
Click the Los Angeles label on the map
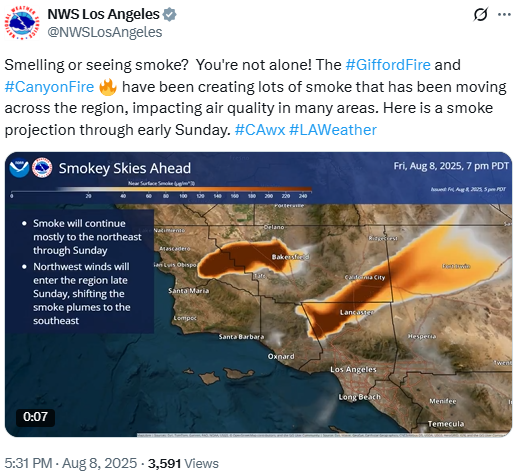(353, 369)
